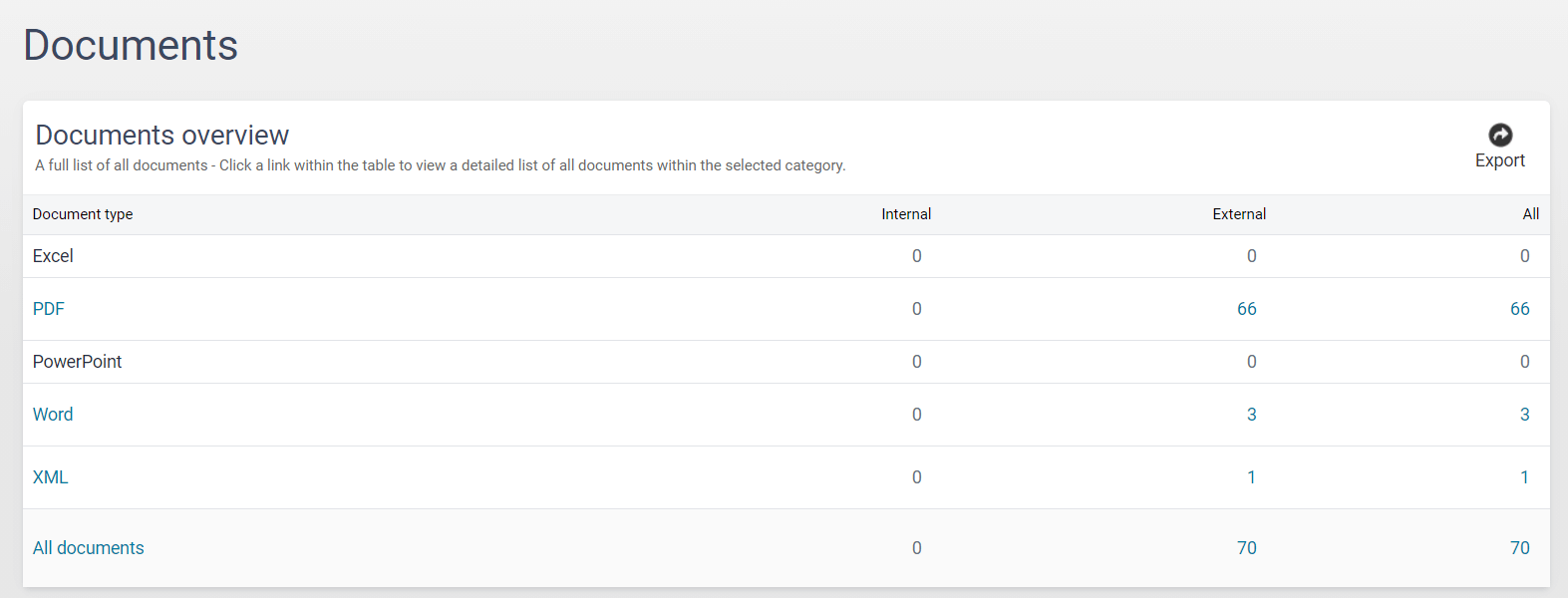Click the XML count in All column
Viewport: 1568px width, 598px height.
tap(1524, 477)
